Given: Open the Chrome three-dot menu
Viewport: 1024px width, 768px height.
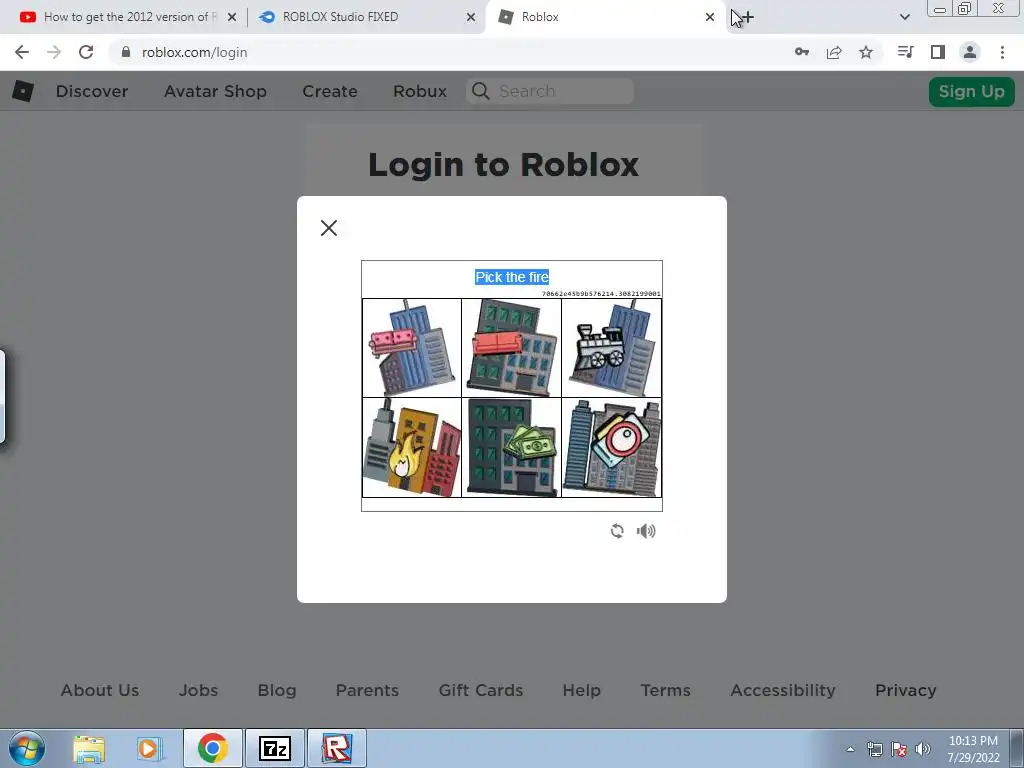Looking at the screenshot, I should (1002, 52).
